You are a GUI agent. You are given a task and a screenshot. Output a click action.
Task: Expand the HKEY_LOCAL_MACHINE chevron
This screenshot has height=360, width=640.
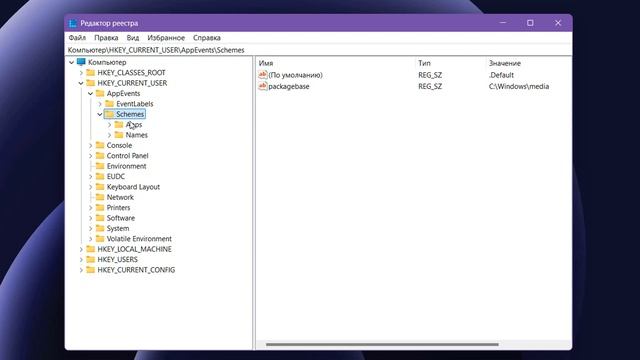click(x=81, y=249)
